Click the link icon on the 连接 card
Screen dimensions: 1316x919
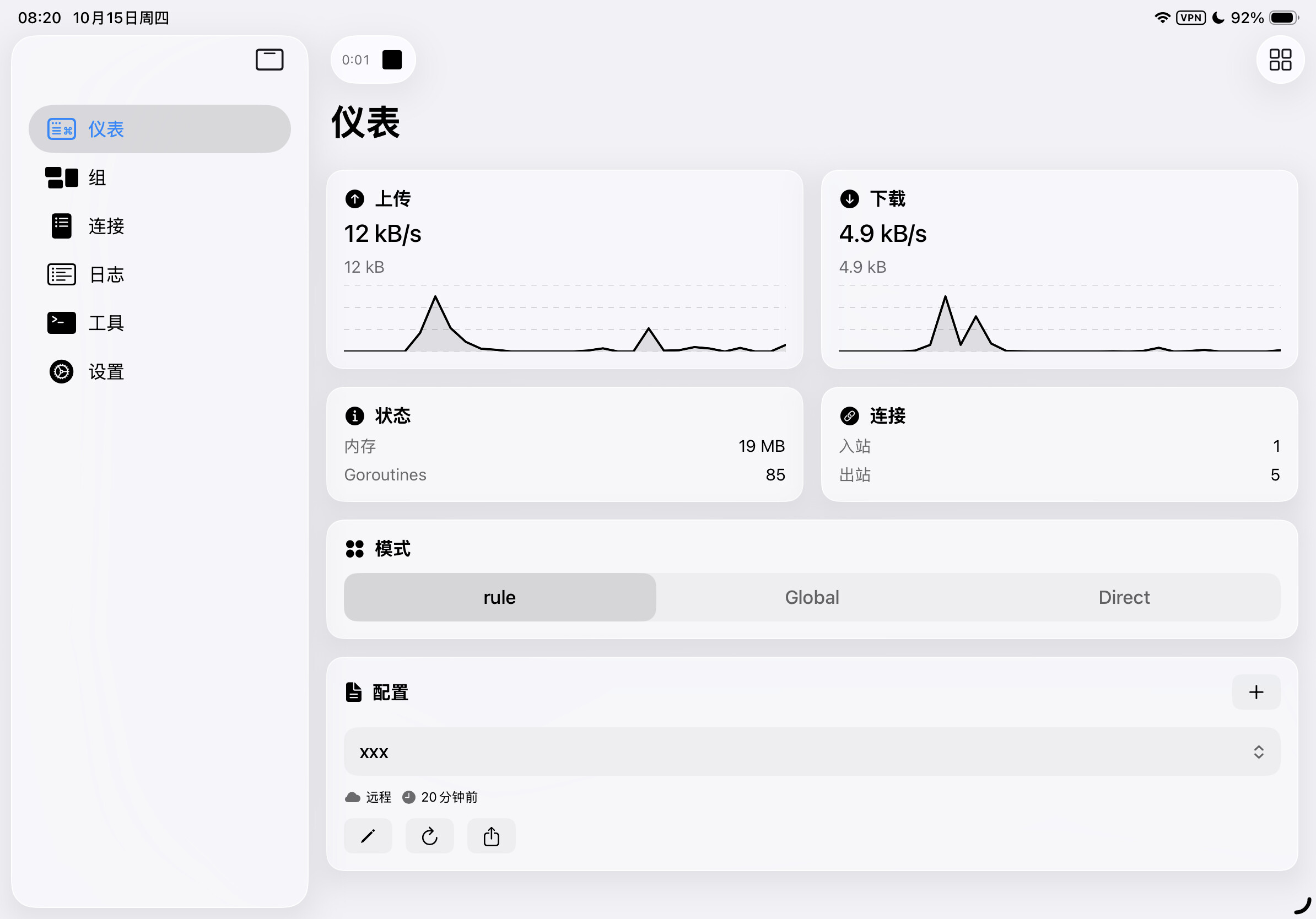(x=849, y=416)
